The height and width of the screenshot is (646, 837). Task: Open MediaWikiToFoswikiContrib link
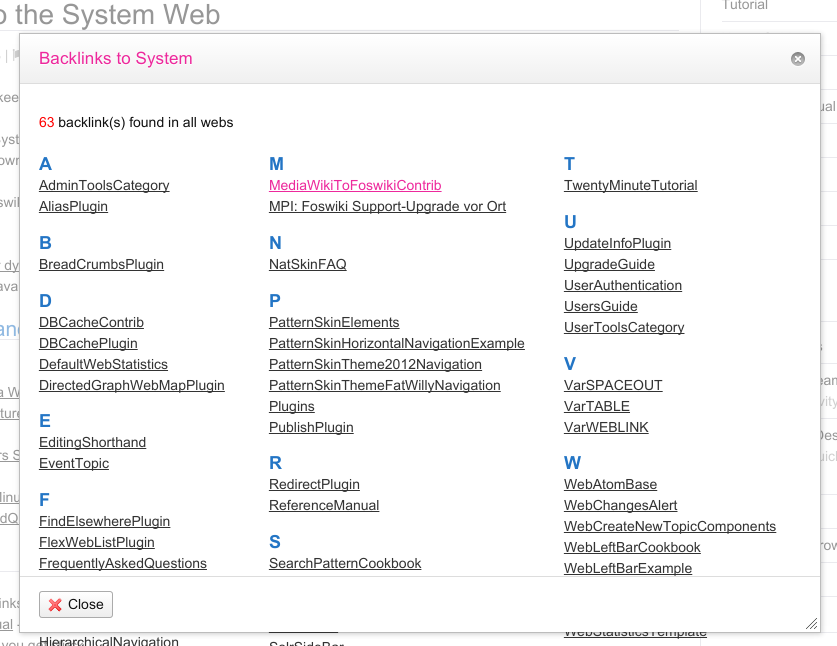(355, 185)
